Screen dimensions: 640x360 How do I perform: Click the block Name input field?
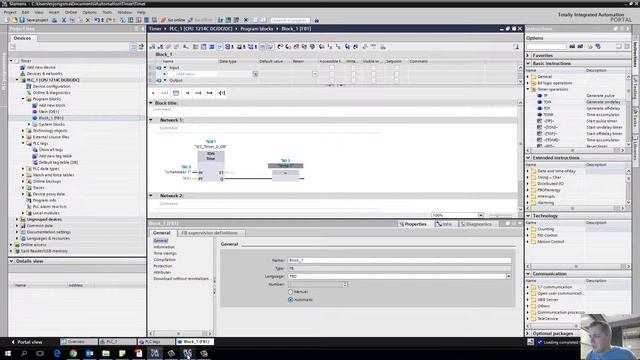click(399, 260)
